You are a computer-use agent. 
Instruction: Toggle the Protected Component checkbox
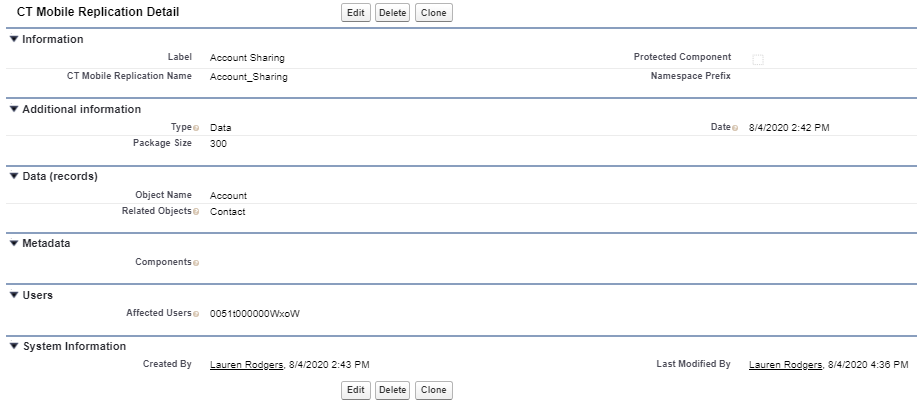(x=757, y=59)
